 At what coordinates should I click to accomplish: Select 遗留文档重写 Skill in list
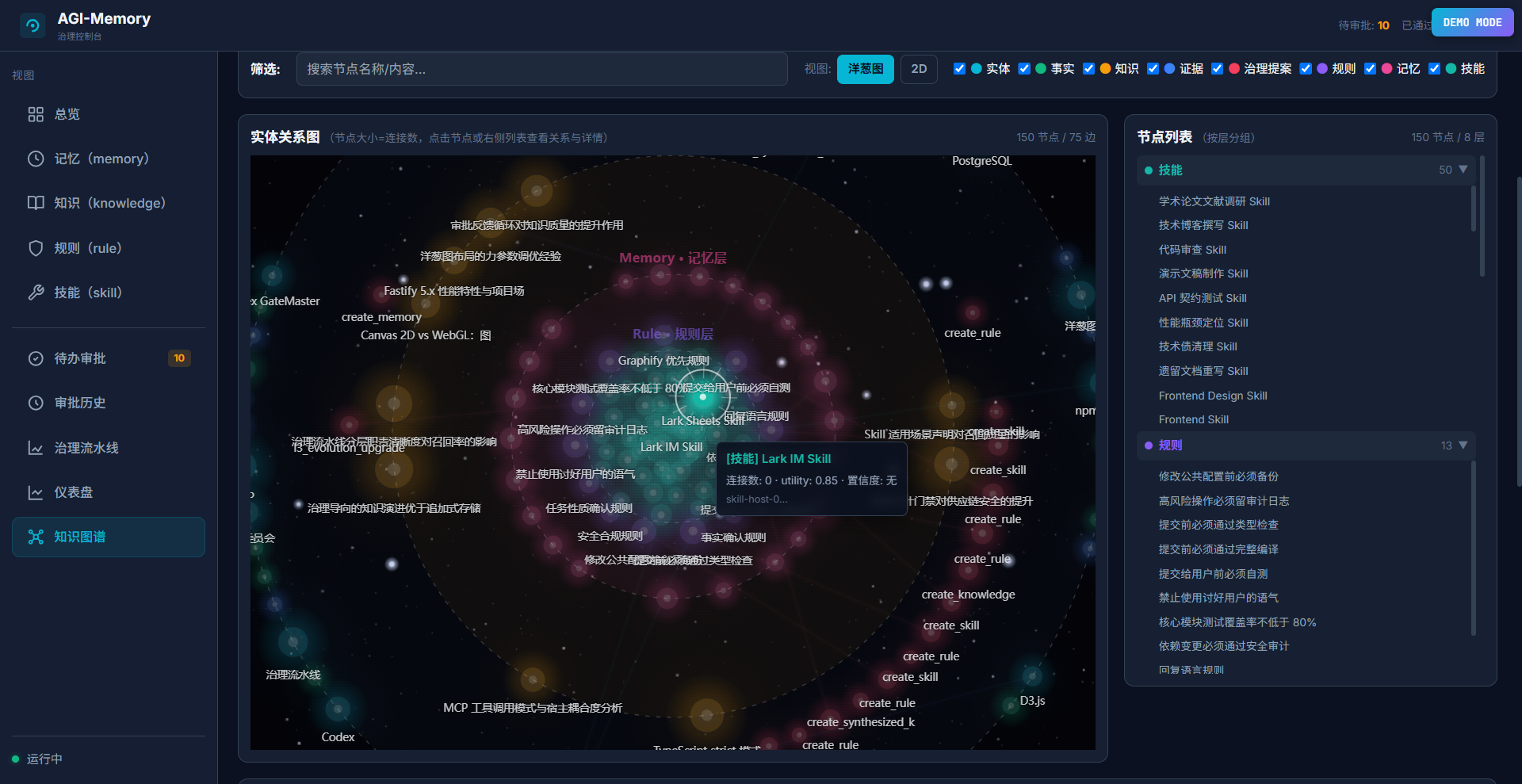pos(1203,371)
